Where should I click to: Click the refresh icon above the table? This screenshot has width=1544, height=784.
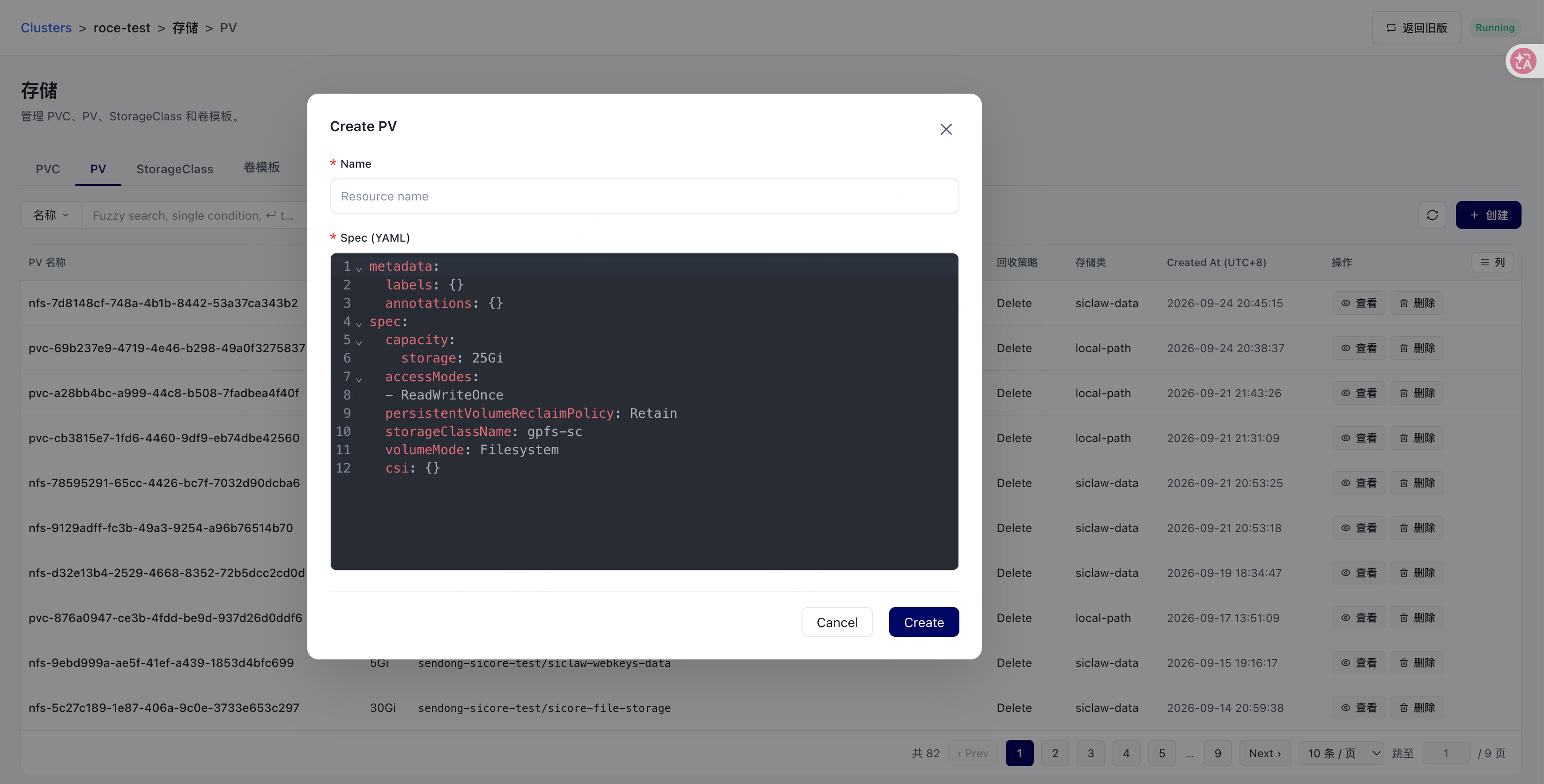pyautogui.click(x=1432, y=214)
